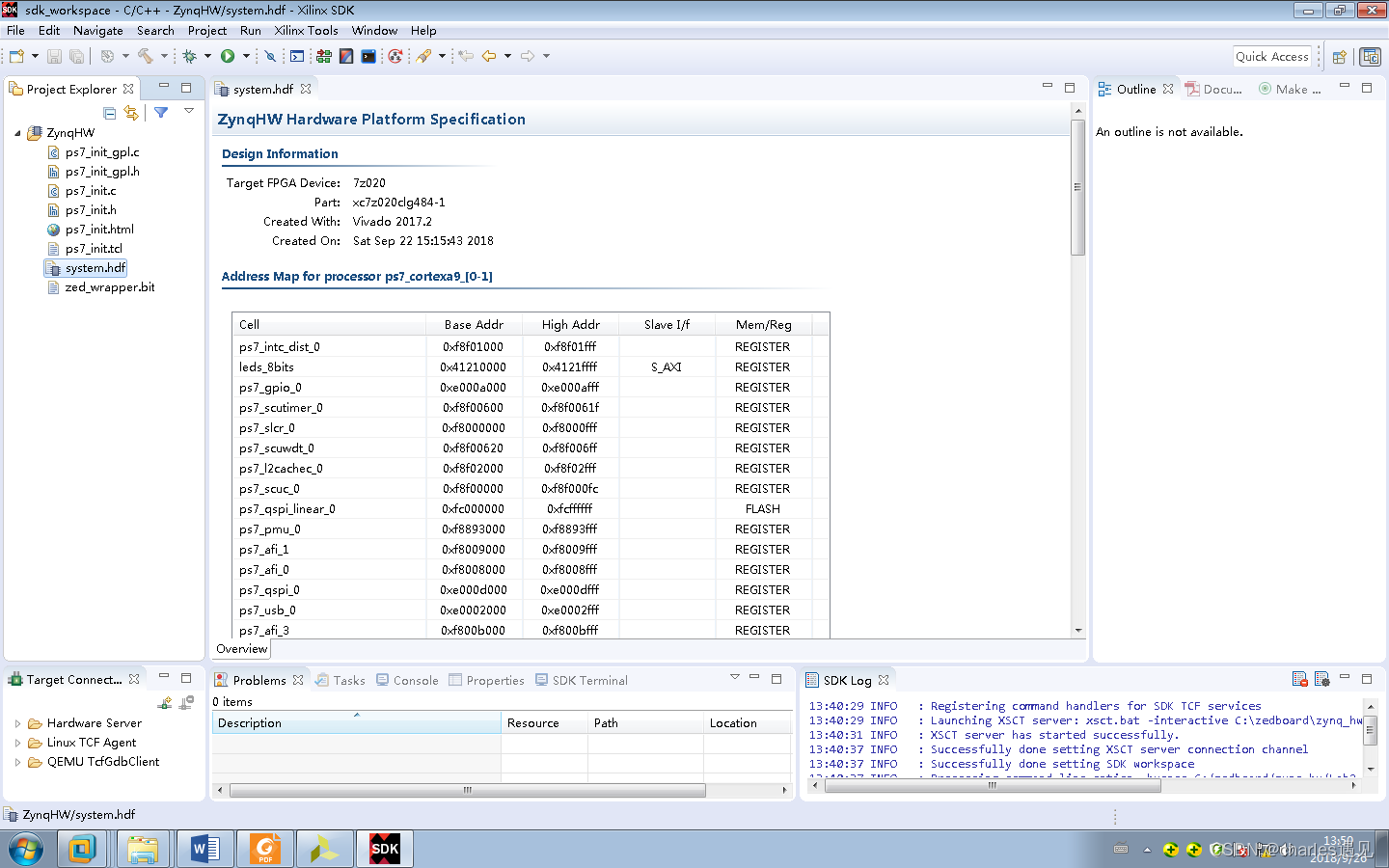Switch to the Properties tab
Viewport: 1389px width, 868px height.
point(487,680)
